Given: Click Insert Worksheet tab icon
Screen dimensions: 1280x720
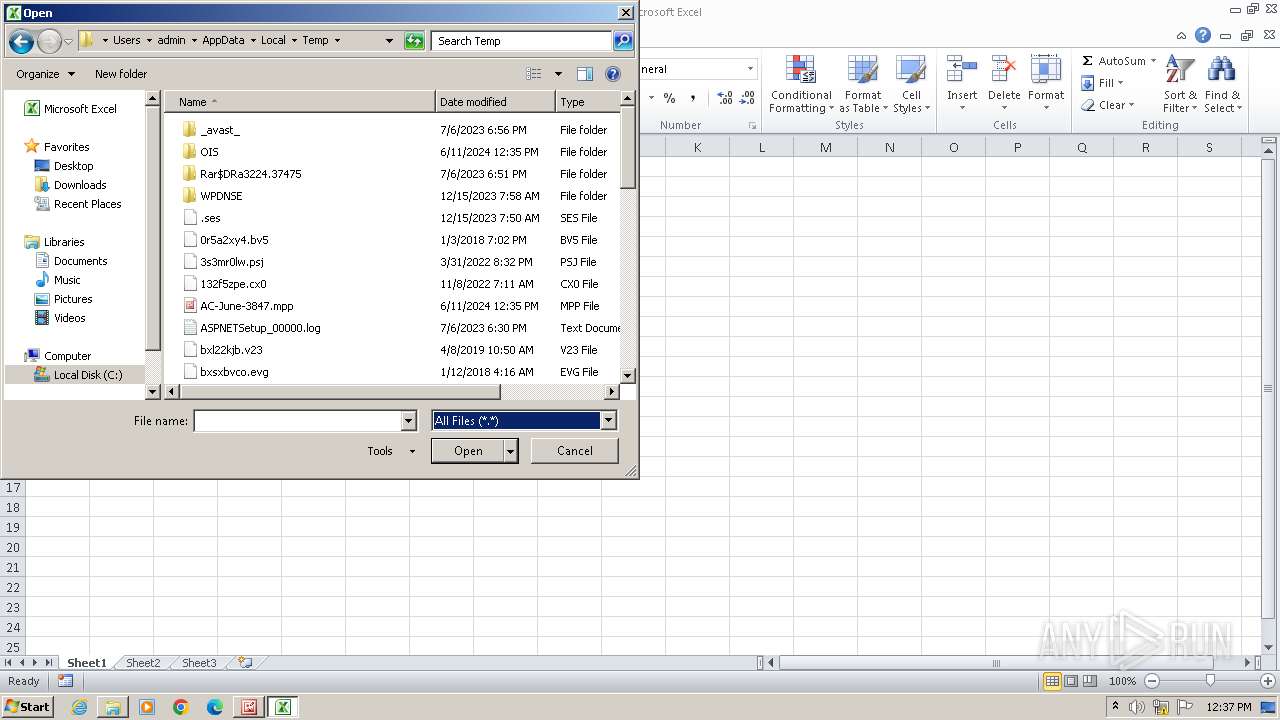Looking at the screenshot, I should 245,663.
